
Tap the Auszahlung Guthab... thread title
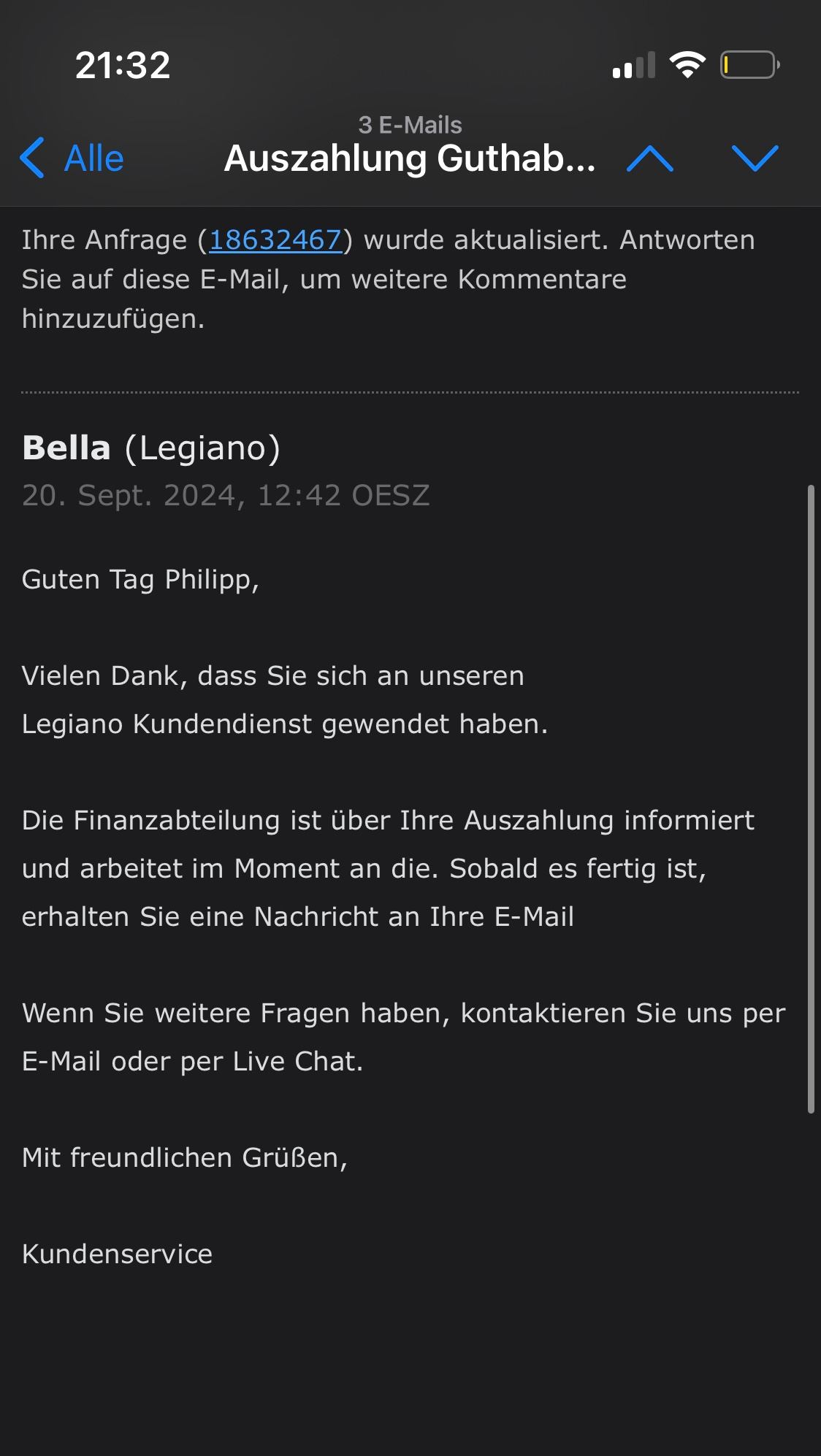pos(409,158)
